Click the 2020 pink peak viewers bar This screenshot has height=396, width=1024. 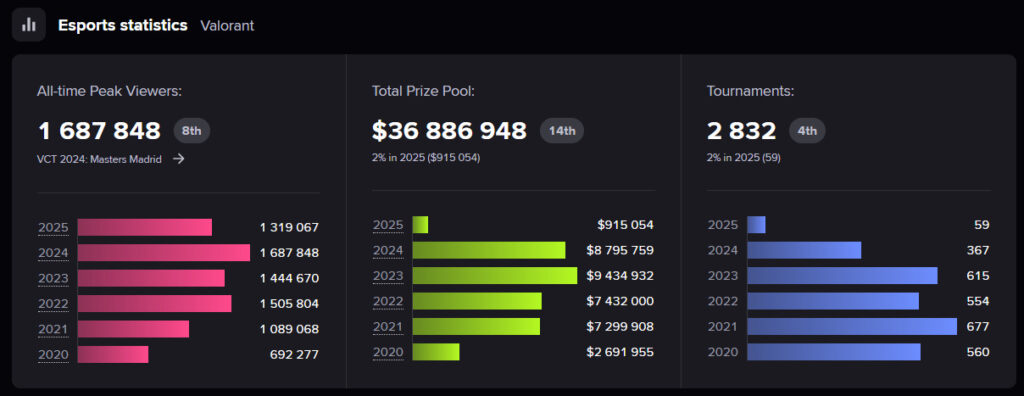point(113,355)
